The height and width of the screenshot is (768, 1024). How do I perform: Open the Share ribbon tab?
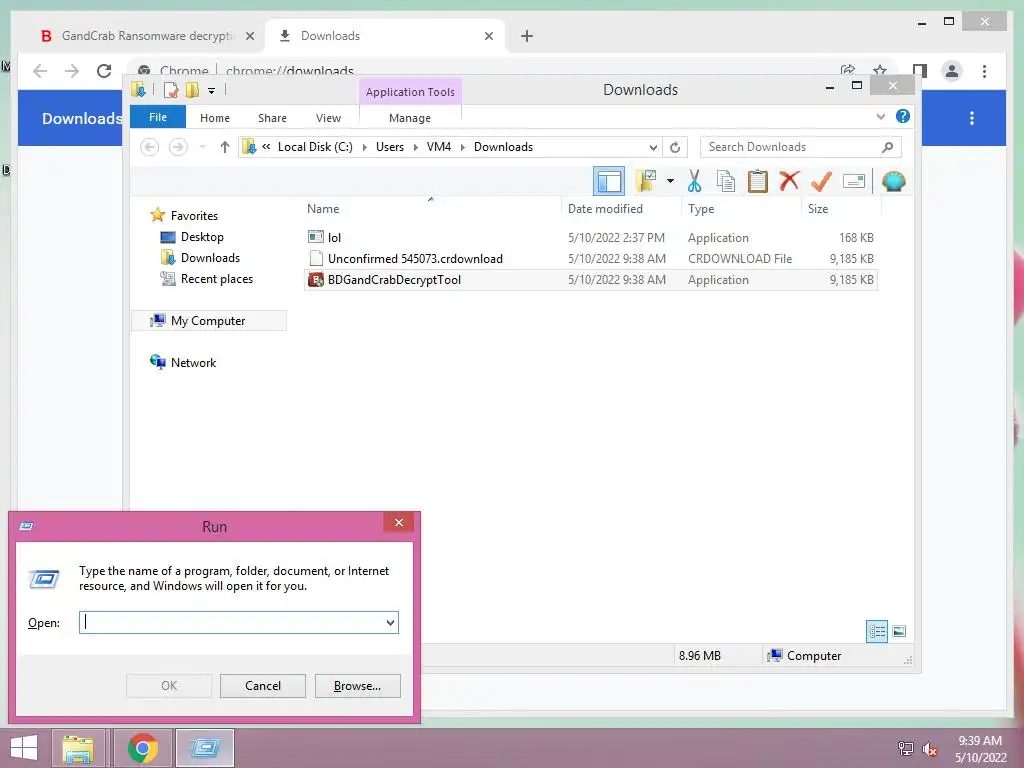[x=272, y=118]
